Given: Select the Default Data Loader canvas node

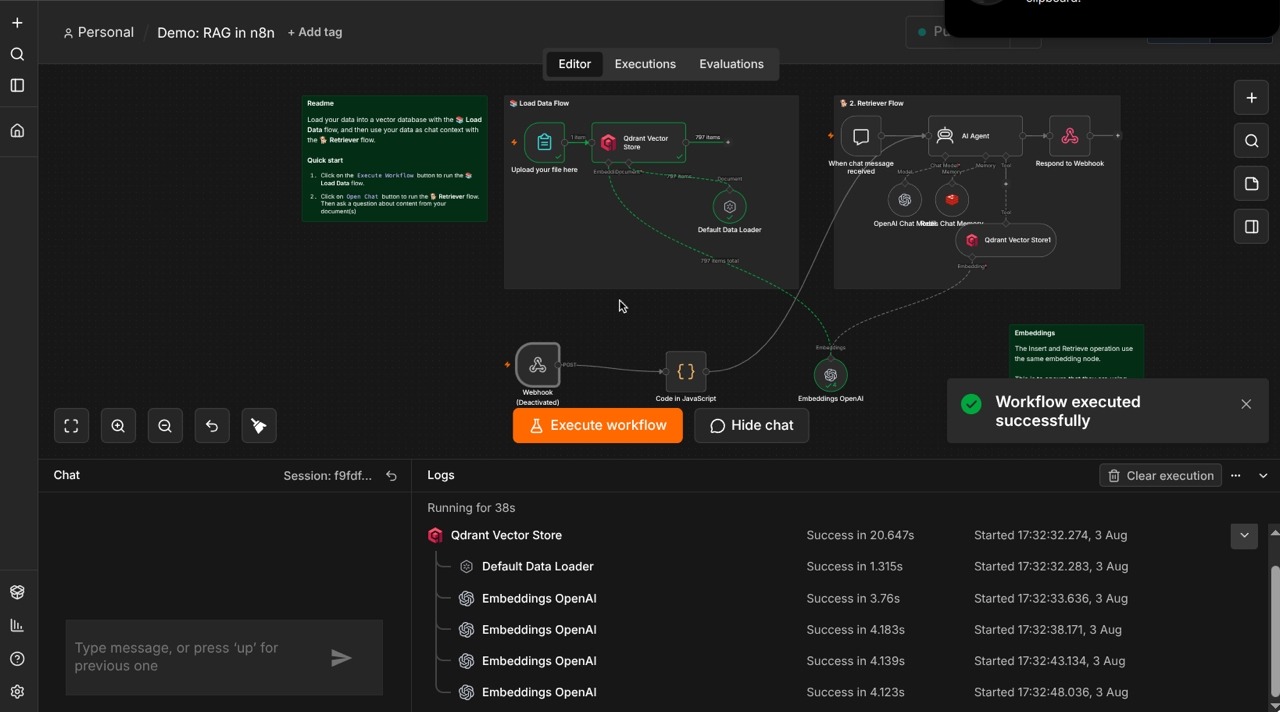Looking at the screenshot, I should pyautogui.click(x=730, y=207).
